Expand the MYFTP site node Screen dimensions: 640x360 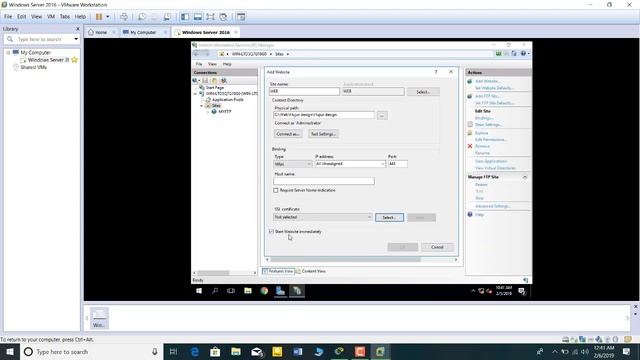208,111
